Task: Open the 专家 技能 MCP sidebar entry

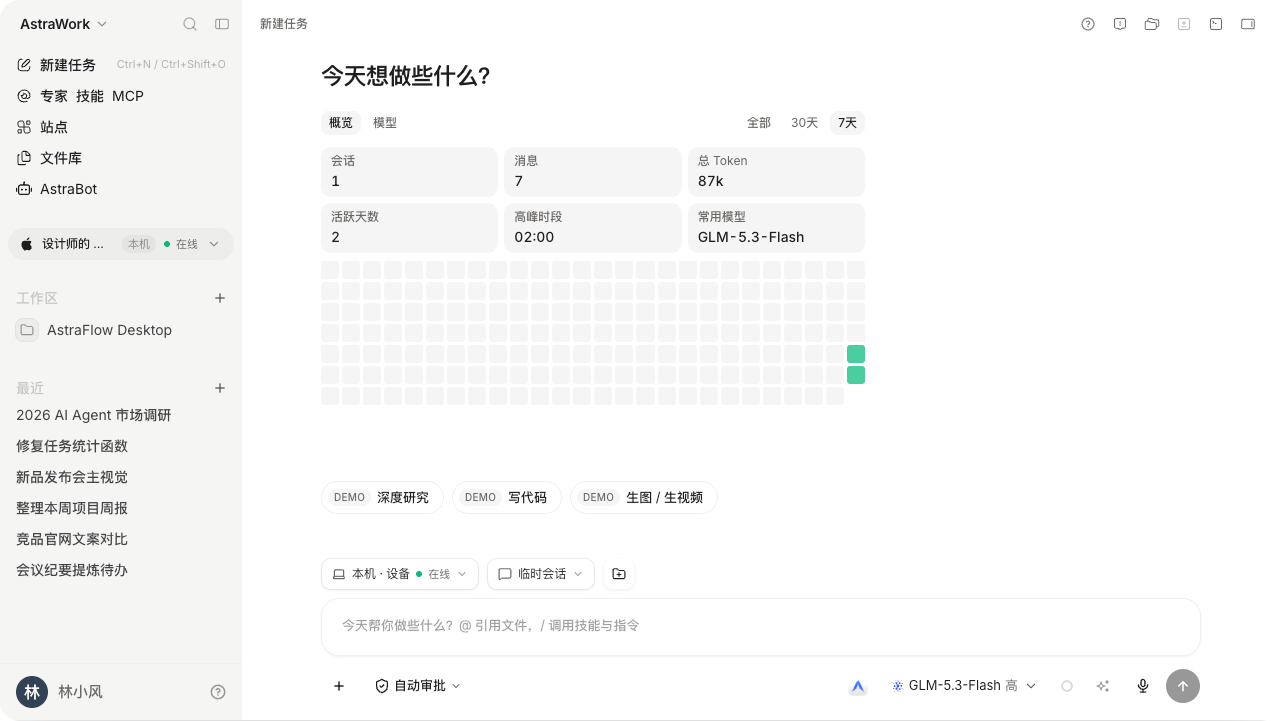Action: [x=121, y=96]
